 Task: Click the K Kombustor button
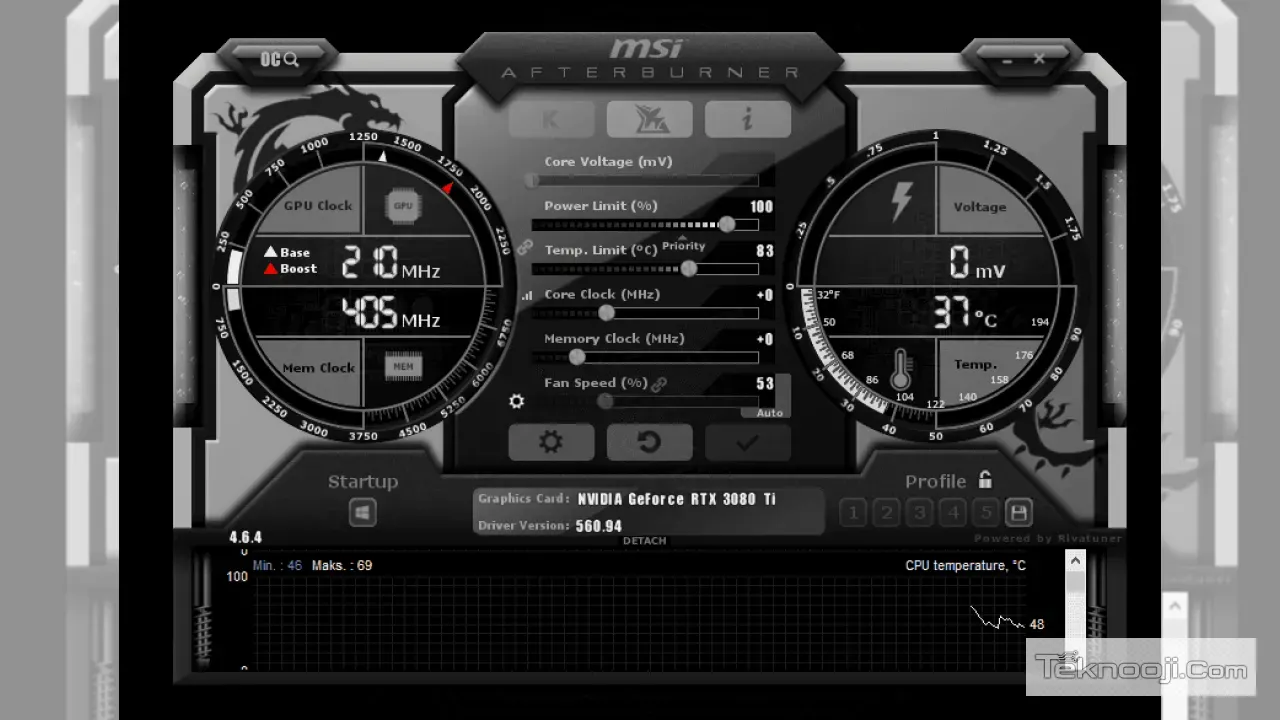tap(551, 119)
